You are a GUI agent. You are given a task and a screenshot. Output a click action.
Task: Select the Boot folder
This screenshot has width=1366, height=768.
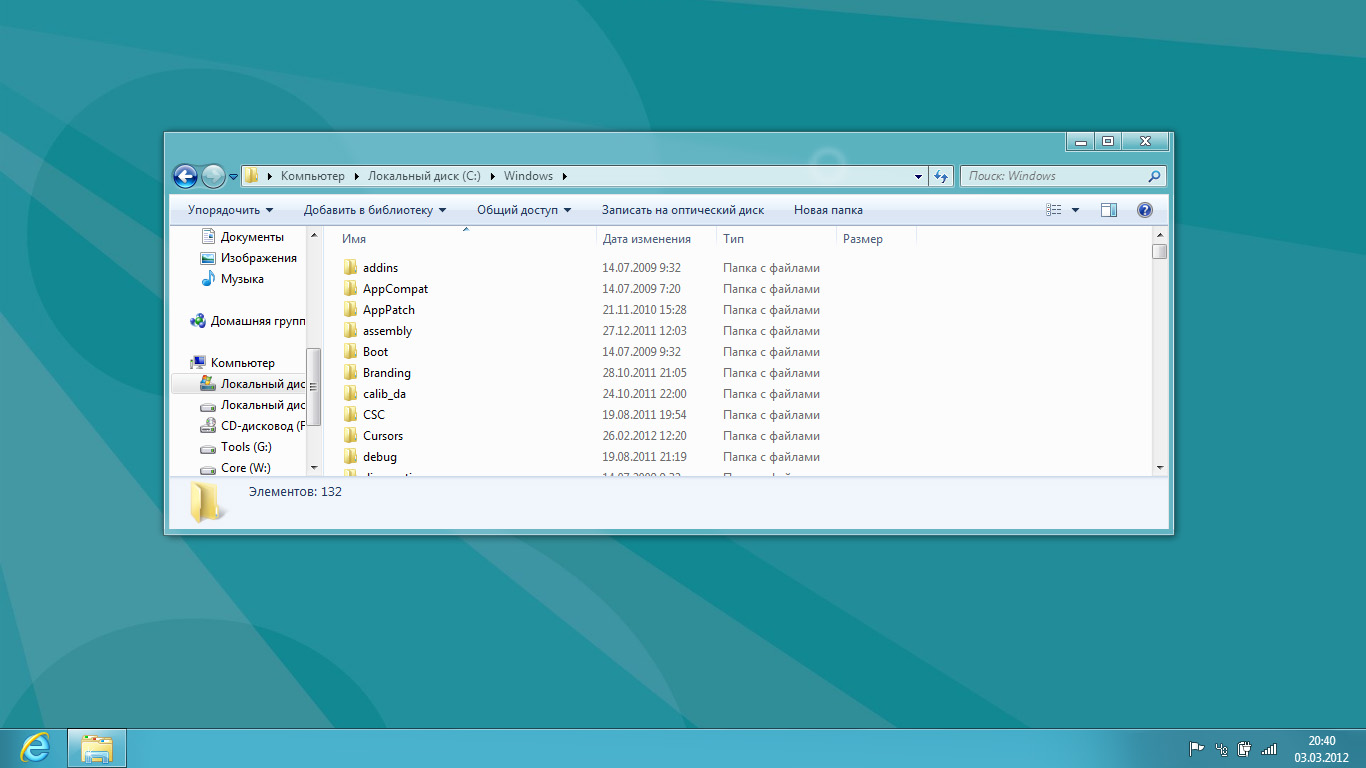[375, 352]
